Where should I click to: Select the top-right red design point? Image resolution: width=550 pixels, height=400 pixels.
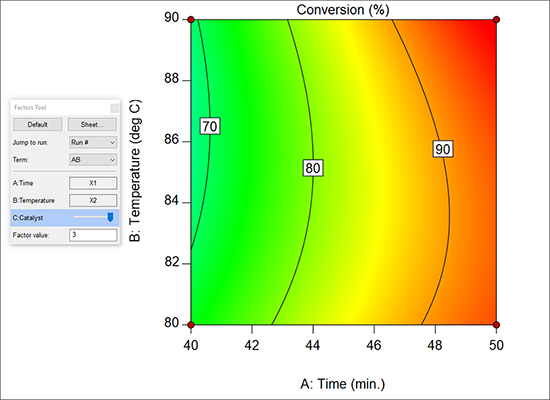pyautogui.click(x=496, y=20)
